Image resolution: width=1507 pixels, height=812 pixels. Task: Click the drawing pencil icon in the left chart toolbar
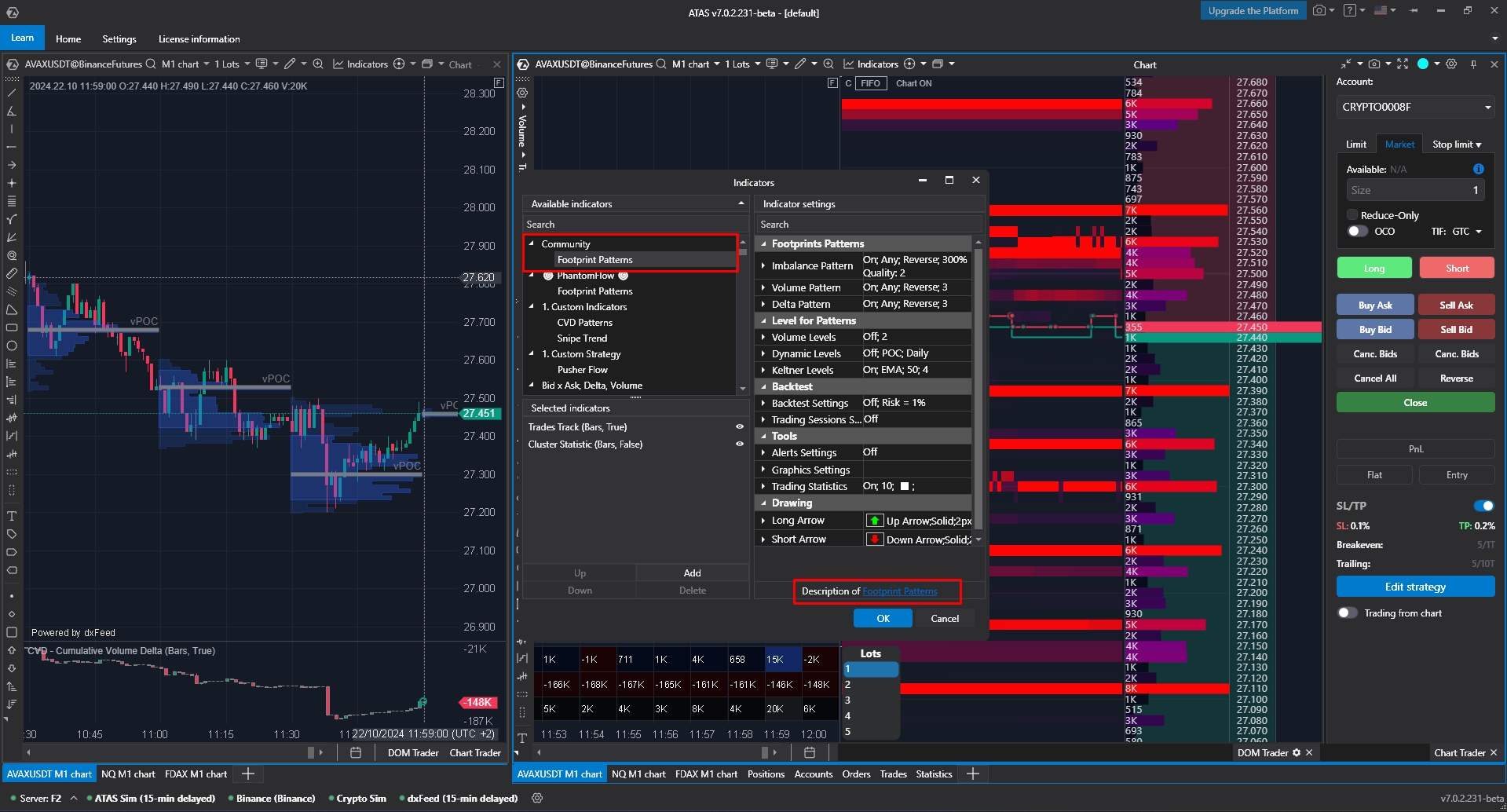290,64
